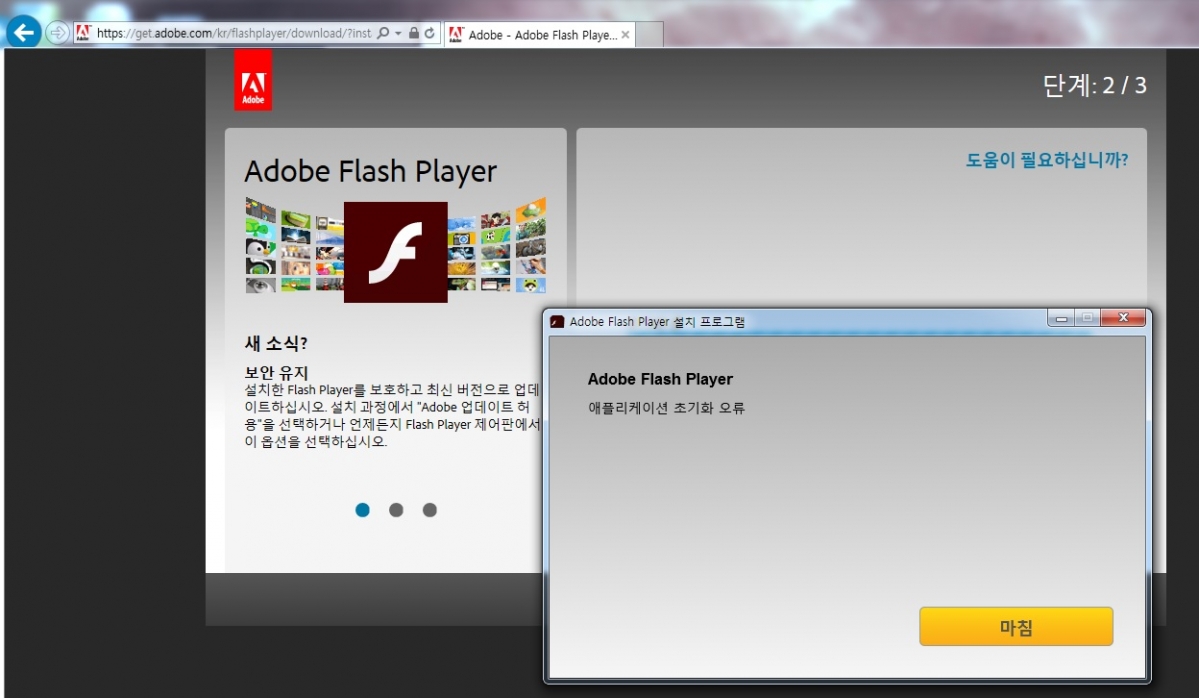Click the 보안 유지 heading

click(x=276, y=372)
